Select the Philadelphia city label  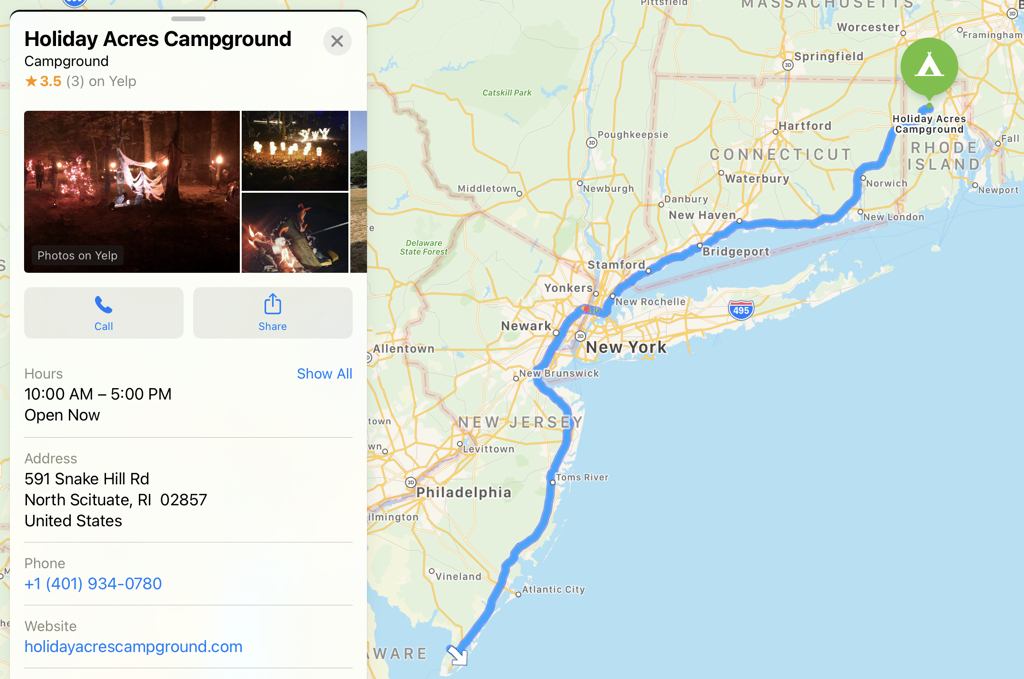click(464, 492)
